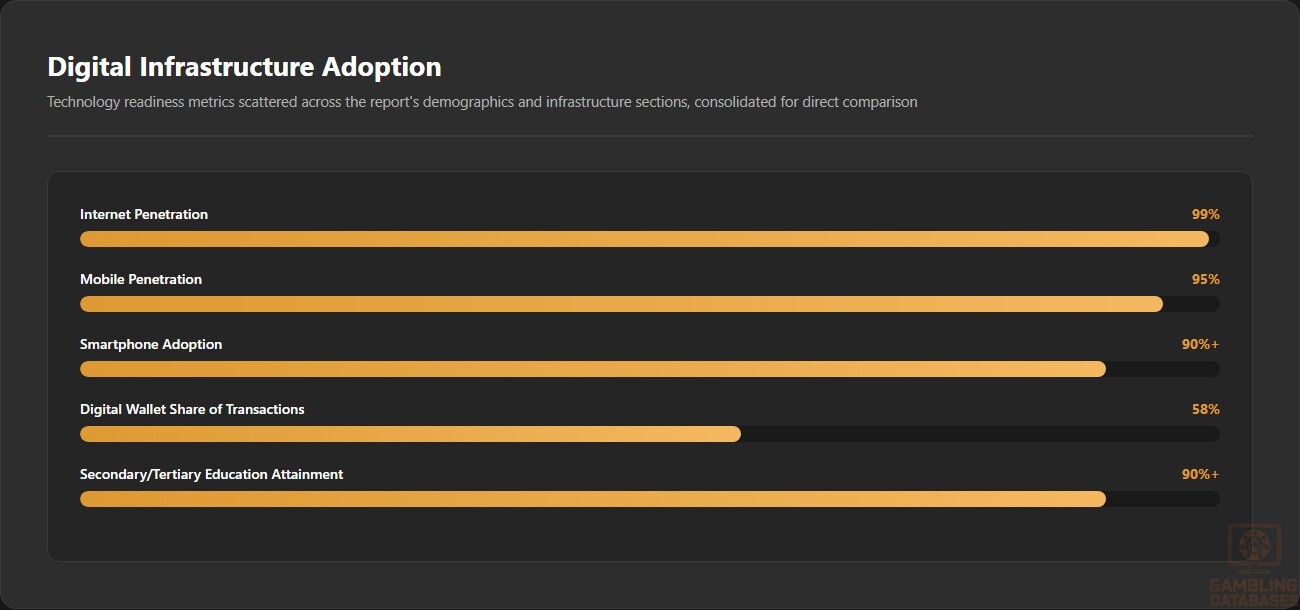The width and height of the screenshot is (1300, 610).
Task: Click the Internet Penetration progress bar
Action: [x=650, y=239]
